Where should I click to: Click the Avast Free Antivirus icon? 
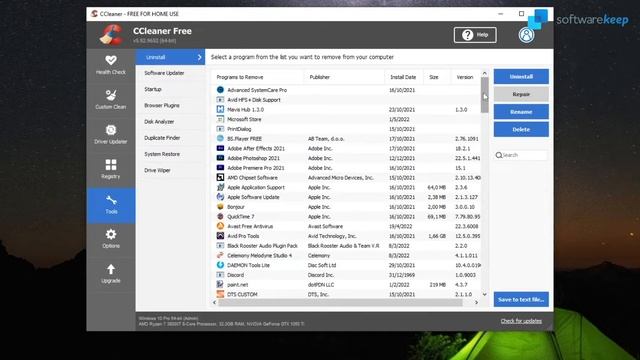coord(220,226)
